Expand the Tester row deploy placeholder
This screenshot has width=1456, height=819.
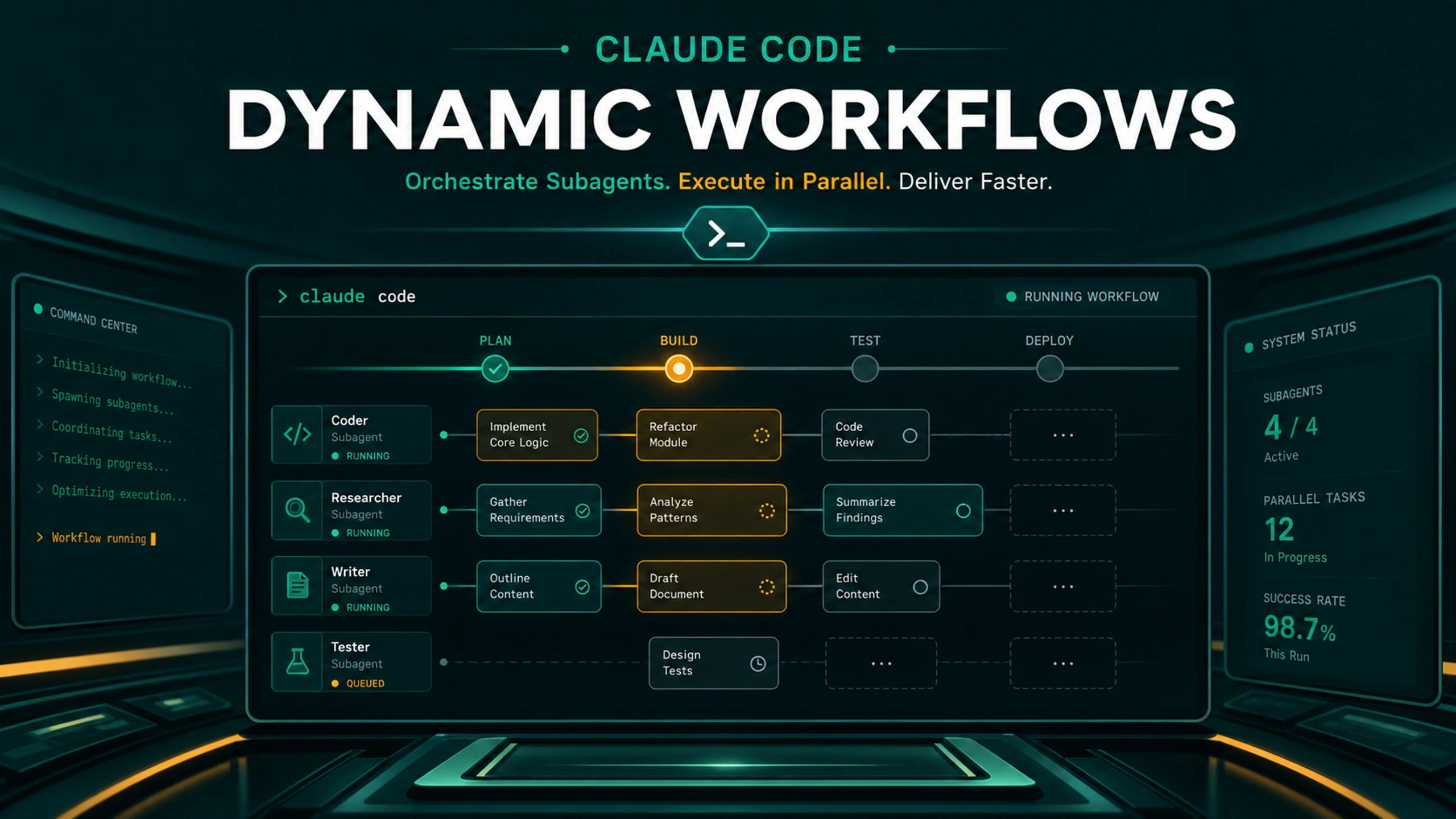[x=1063, y=663]
